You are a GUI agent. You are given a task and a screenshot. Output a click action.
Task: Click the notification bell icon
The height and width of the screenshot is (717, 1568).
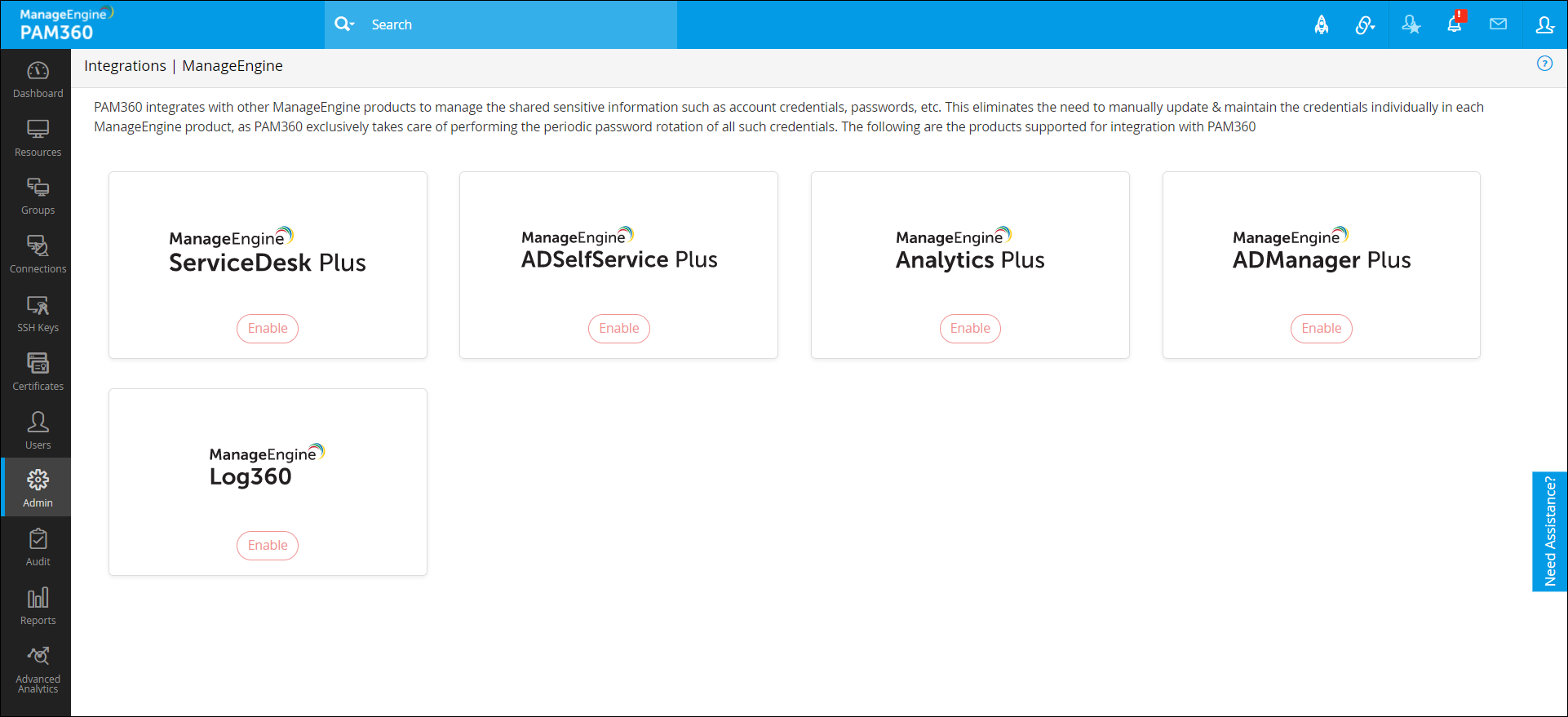point(1455,24)
